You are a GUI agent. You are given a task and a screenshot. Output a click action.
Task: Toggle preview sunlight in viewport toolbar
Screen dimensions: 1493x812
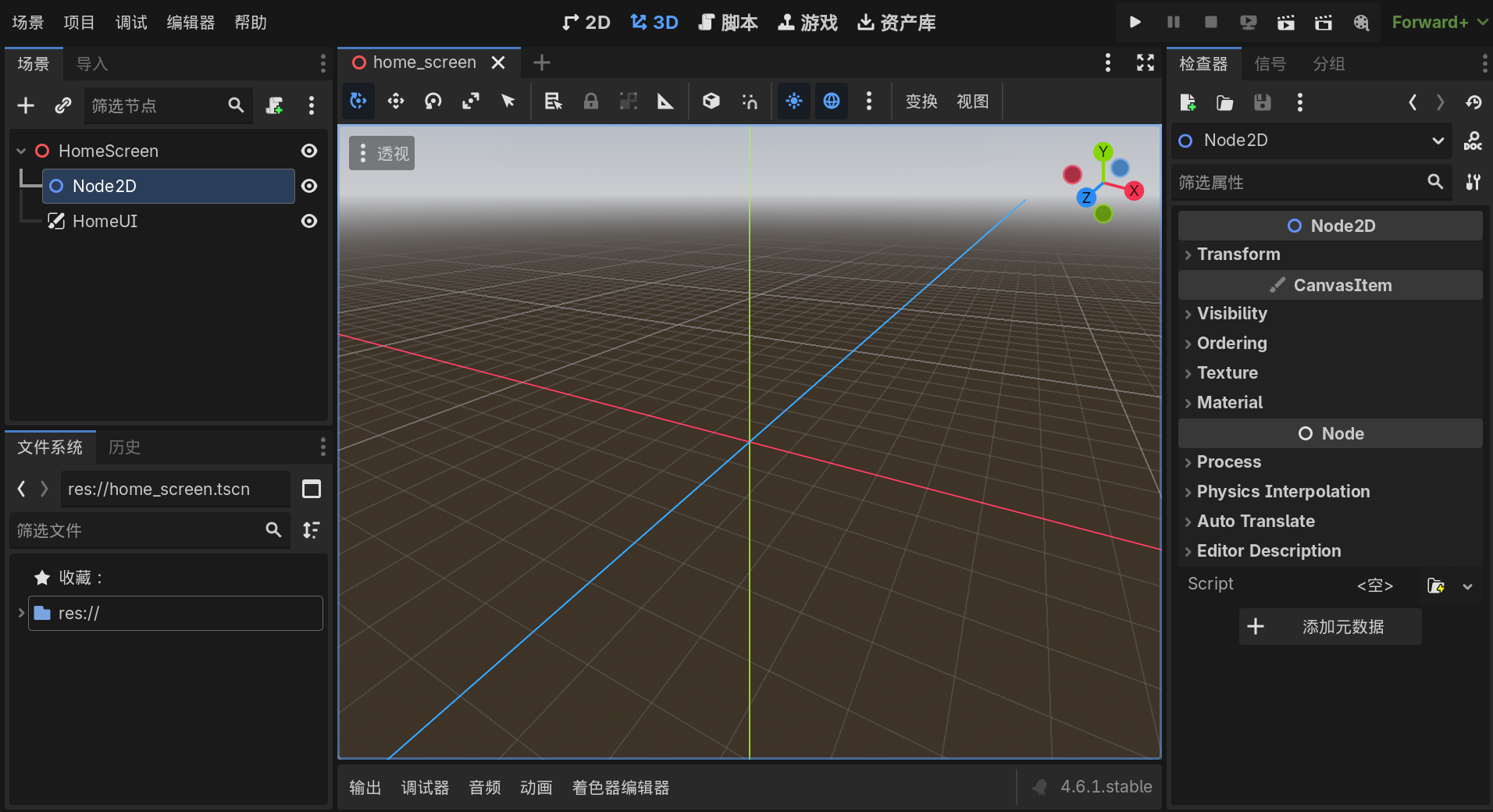[x=794, y=101]
